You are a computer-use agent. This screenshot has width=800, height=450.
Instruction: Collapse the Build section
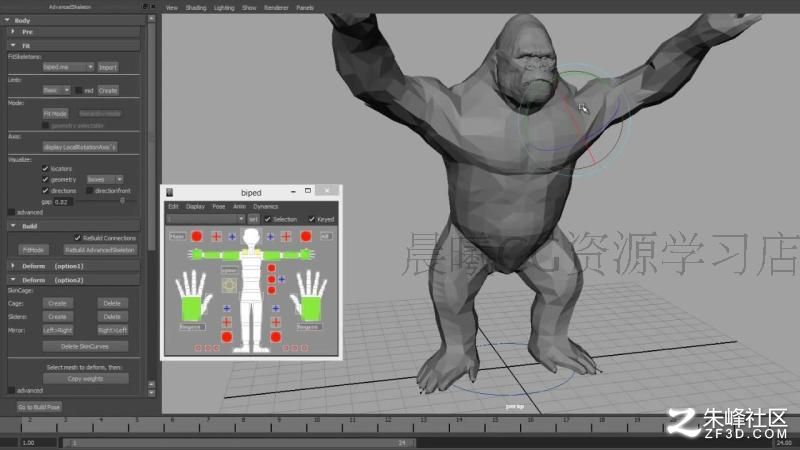point(13,226)
